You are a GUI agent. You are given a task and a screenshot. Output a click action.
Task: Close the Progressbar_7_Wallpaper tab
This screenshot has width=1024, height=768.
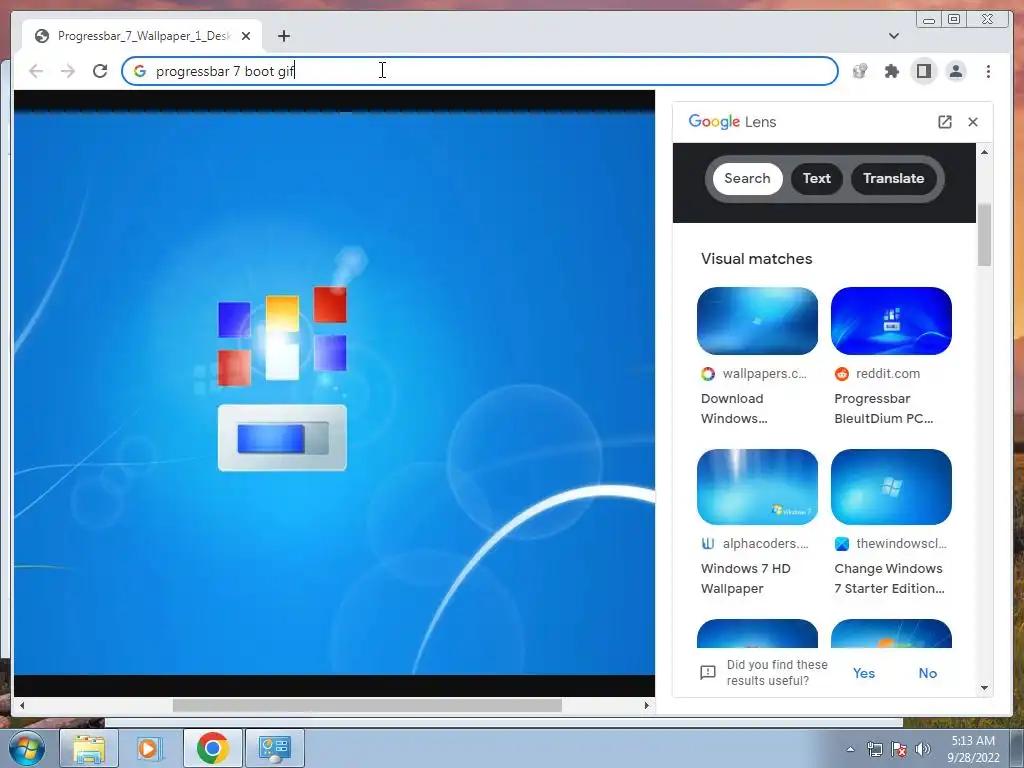(246, 36)
